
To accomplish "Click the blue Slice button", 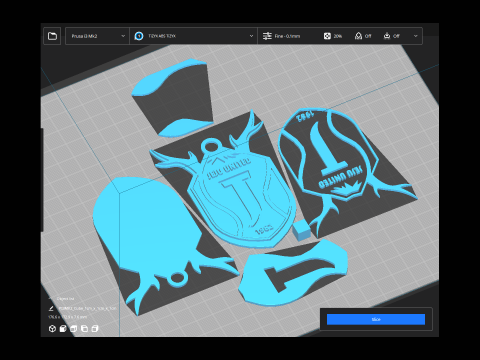I will 376,319.
